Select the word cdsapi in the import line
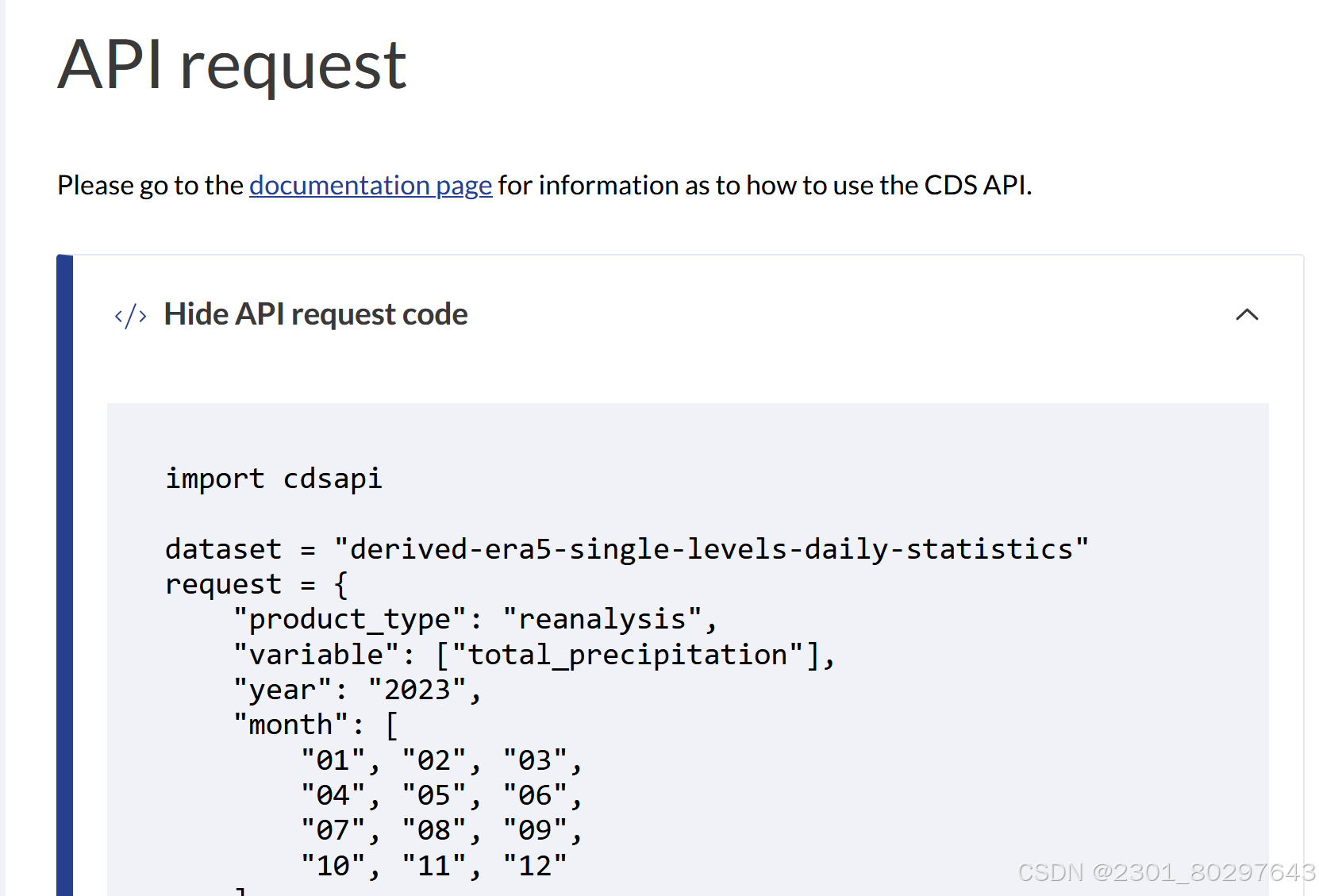The width and height of the screenshot is (1319, 896). [x=333, y=478]
